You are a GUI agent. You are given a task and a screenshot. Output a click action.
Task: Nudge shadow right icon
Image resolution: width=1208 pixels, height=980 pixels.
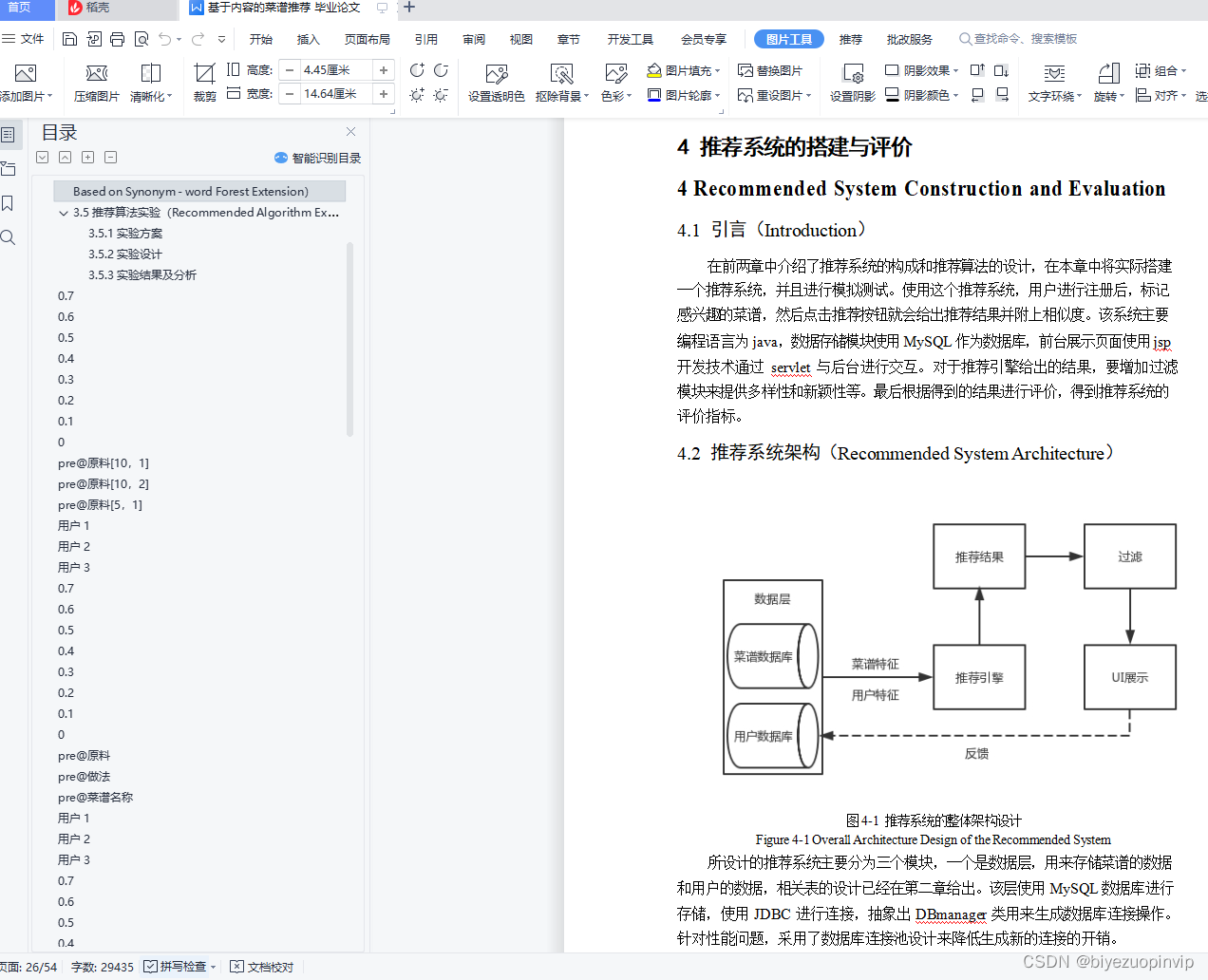point(1002,95)
